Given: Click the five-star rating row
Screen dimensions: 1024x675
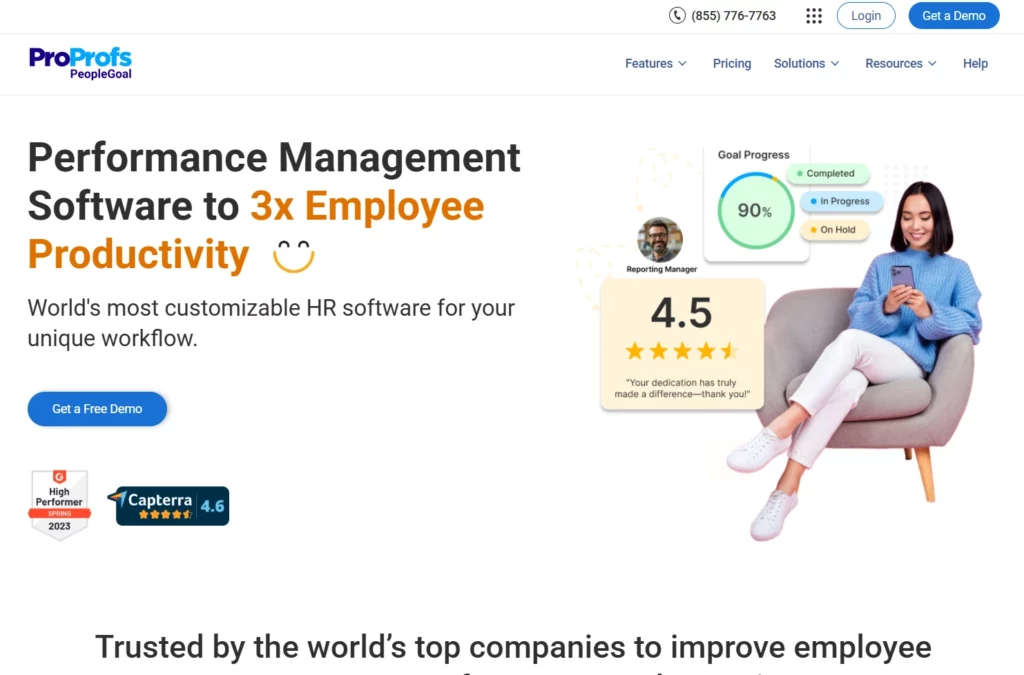Looking at the screenshot, I should 681,351.
